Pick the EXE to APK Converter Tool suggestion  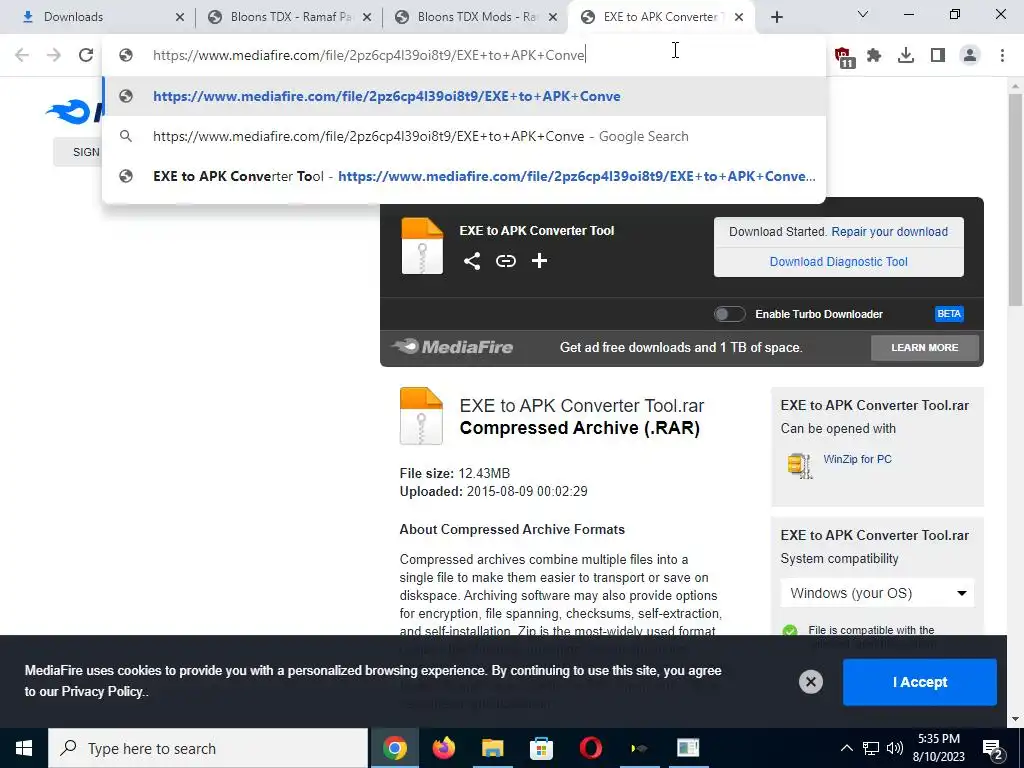464,176
